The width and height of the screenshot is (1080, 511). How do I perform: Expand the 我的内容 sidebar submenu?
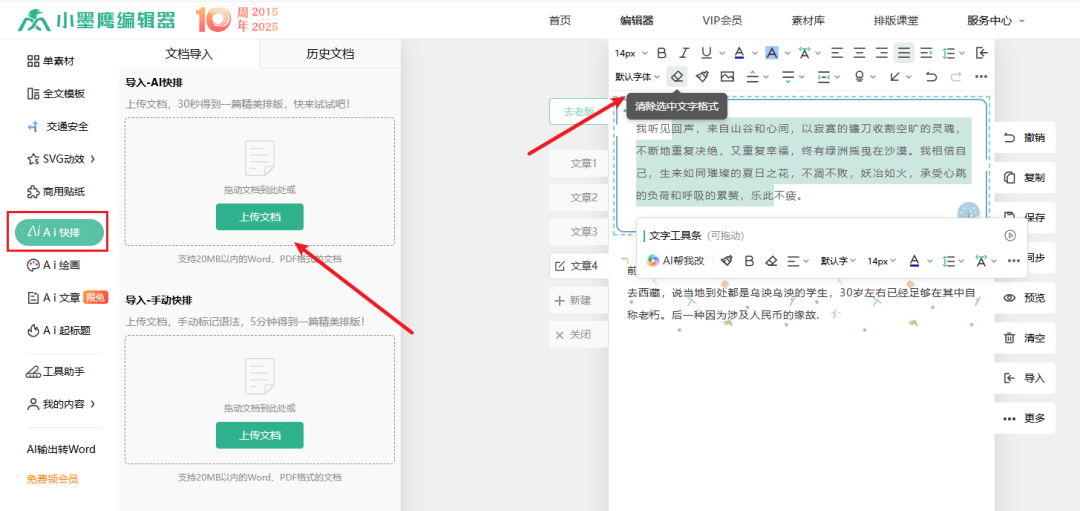pyautogui.click(x=61, y=404)
